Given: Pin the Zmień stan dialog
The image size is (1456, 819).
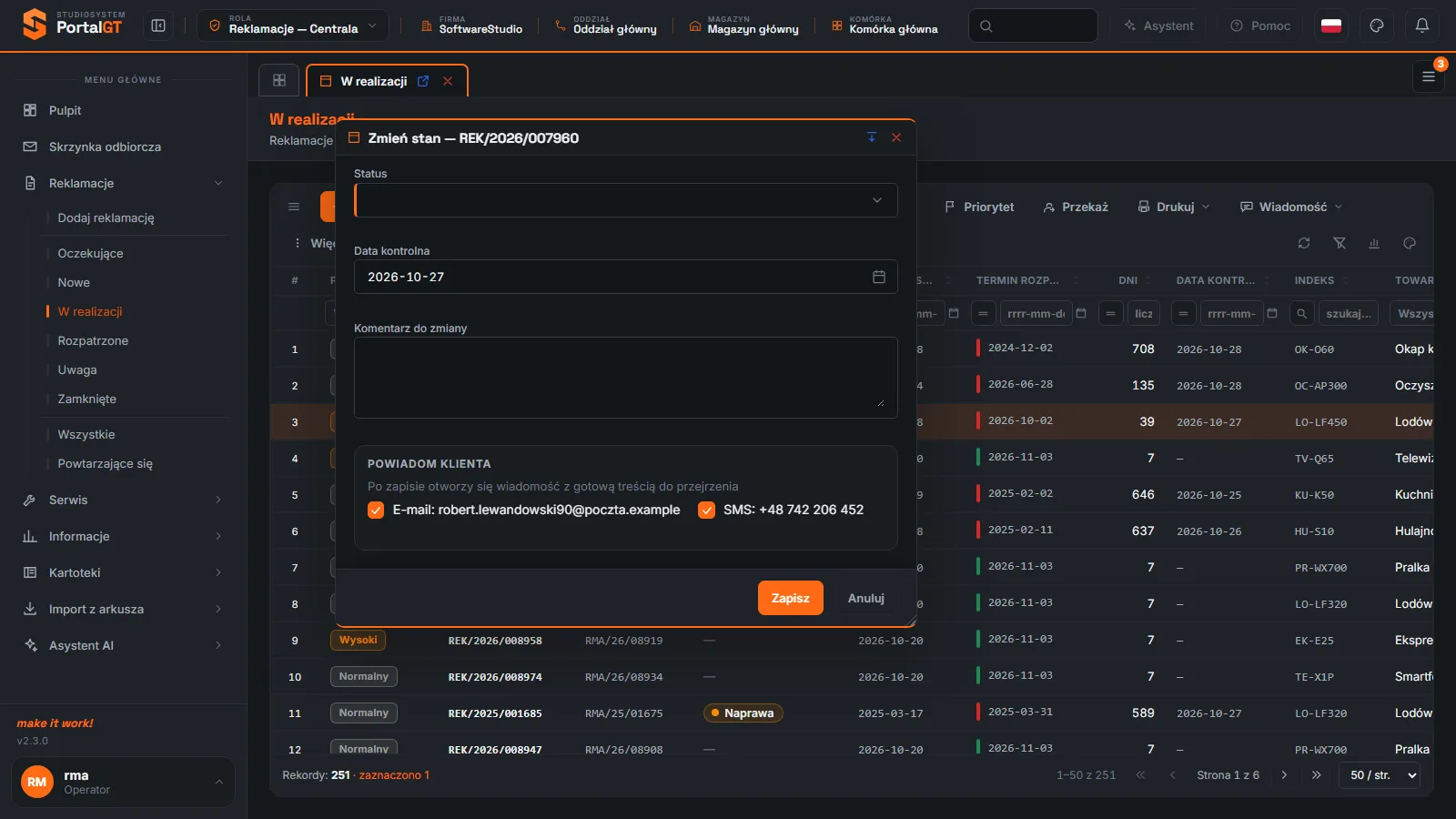Looking at the screenshot, I should 872,137.
